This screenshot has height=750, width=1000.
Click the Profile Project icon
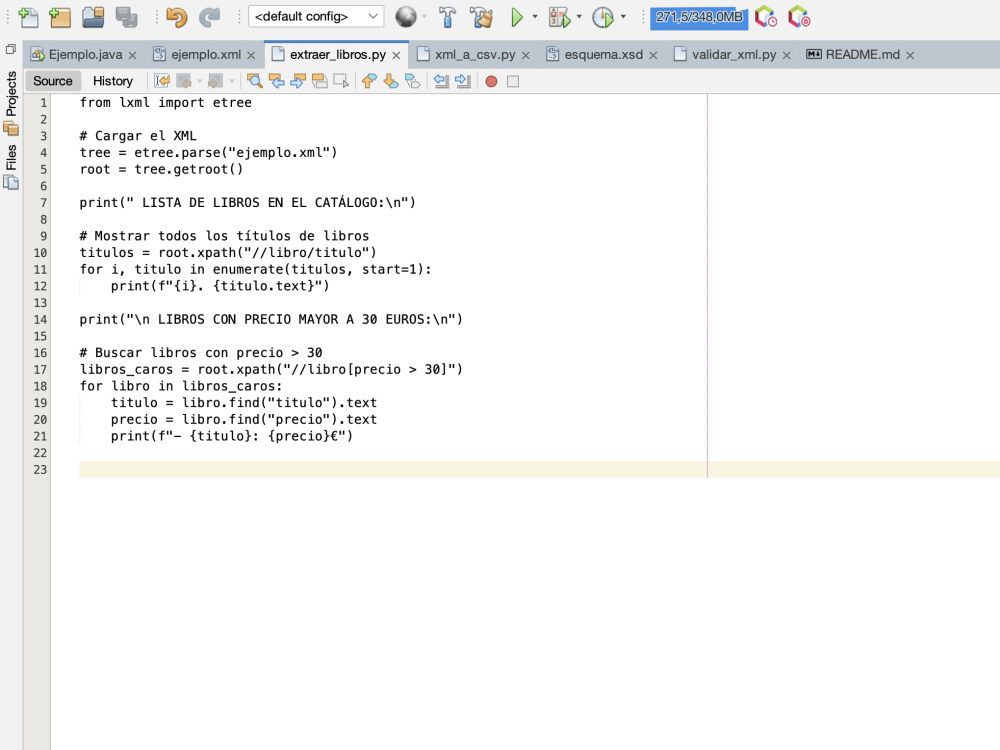tap(603, 17)
